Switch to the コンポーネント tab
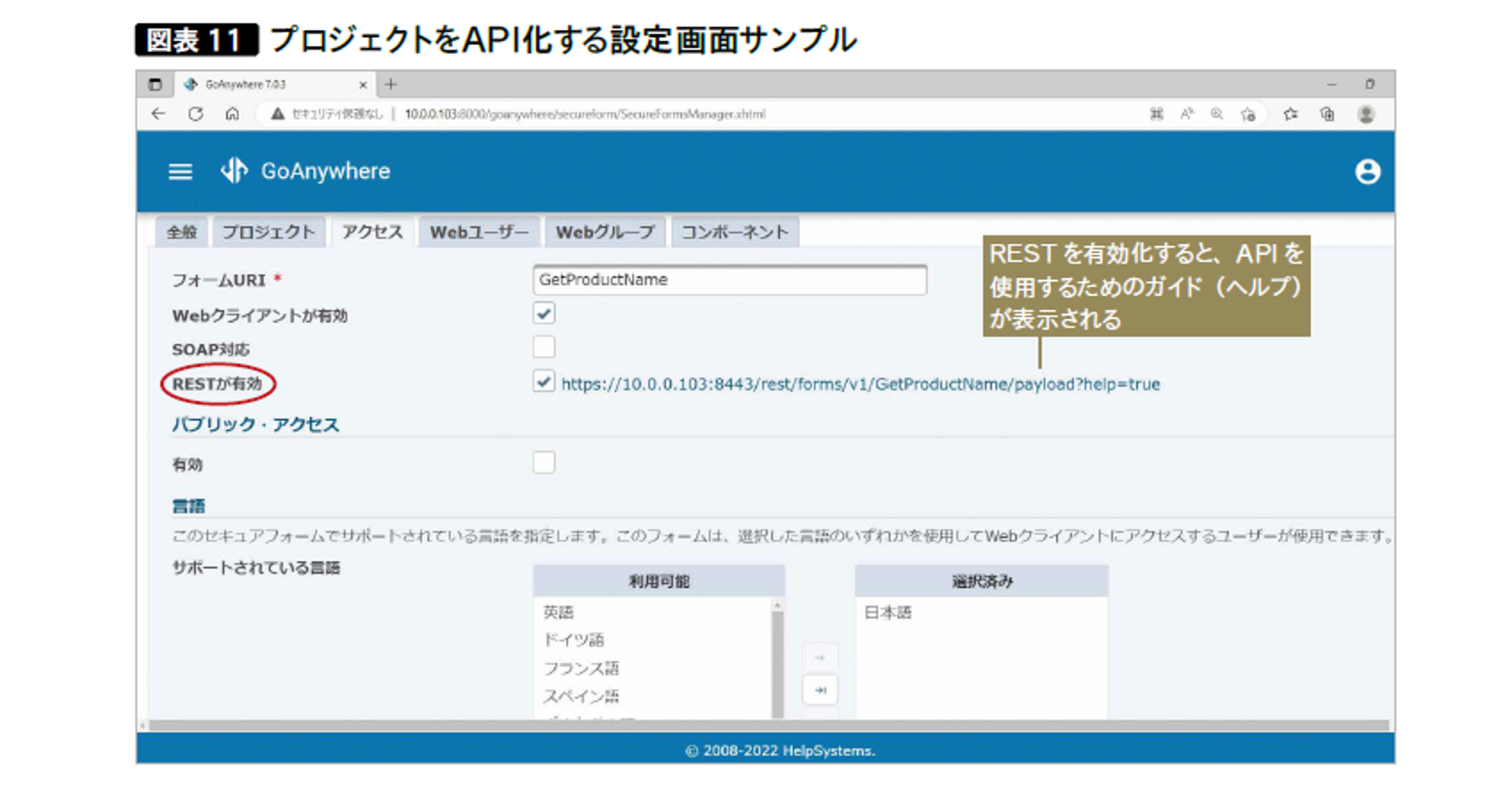 click(735, 232)
